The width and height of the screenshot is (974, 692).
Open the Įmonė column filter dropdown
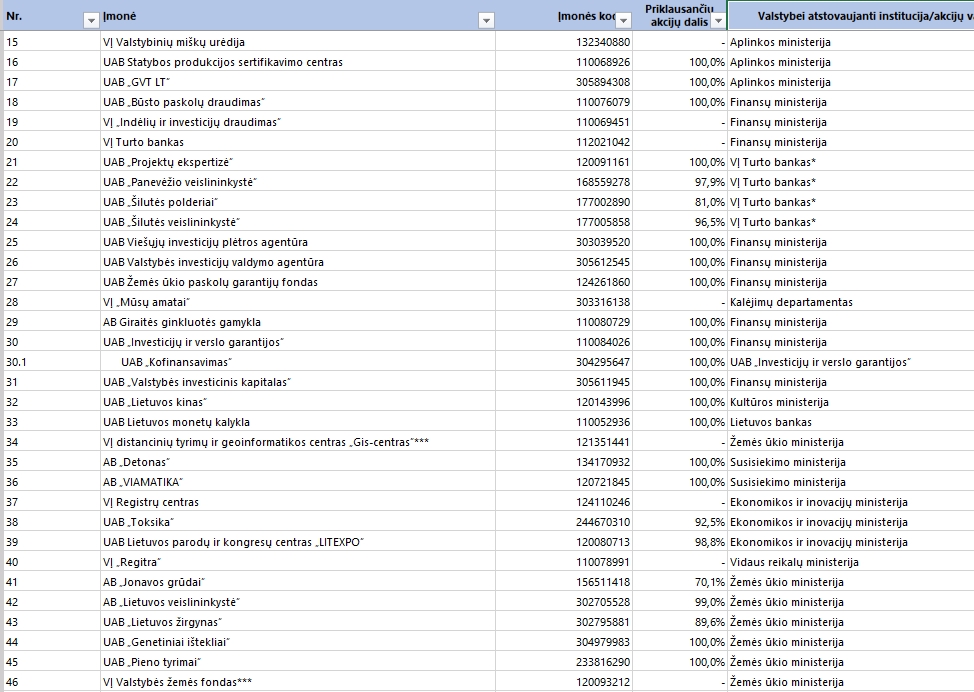coord(487,20)
